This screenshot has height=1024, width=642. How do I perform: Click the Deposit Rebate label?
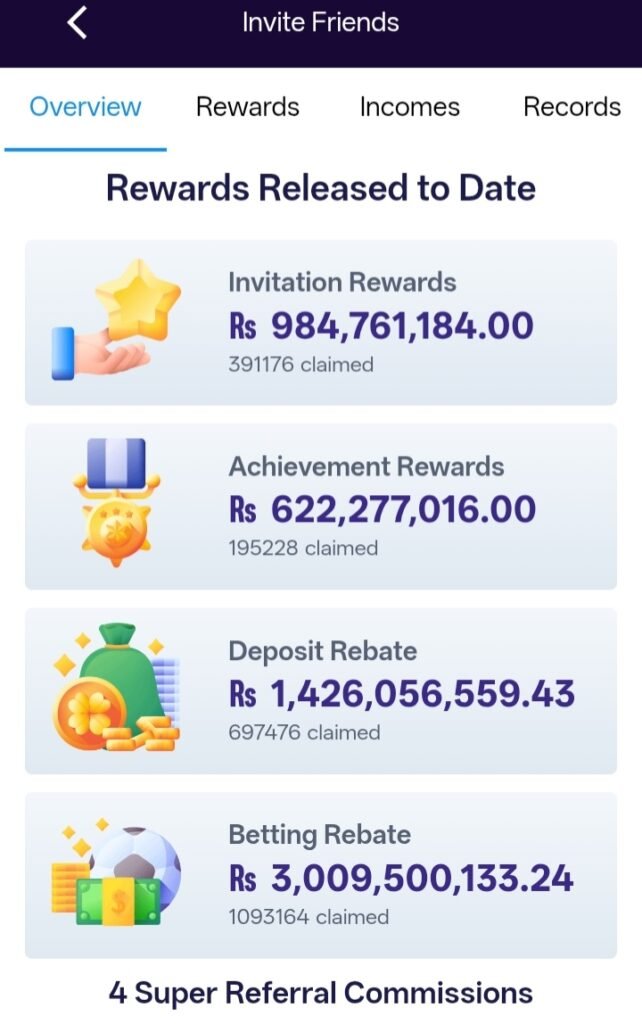(322, 651)
